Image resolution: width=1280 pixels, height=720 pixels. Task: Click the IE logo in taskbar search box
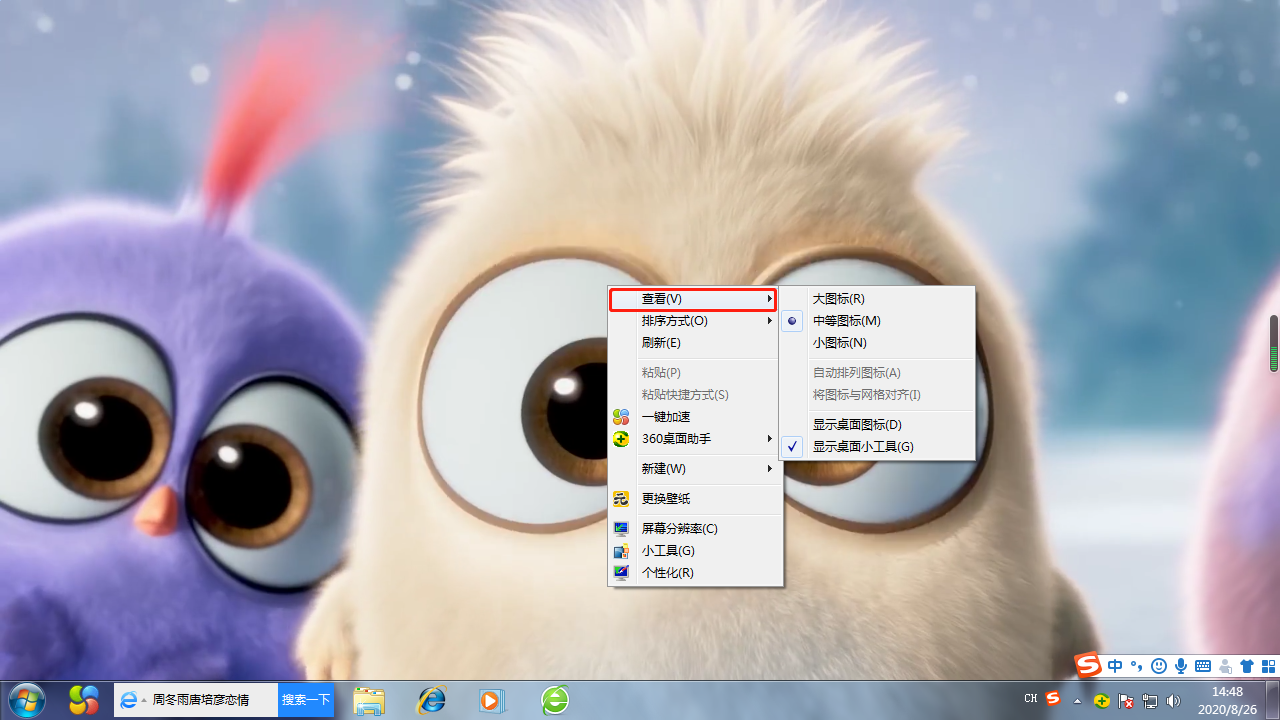click(x=128, y=701)
